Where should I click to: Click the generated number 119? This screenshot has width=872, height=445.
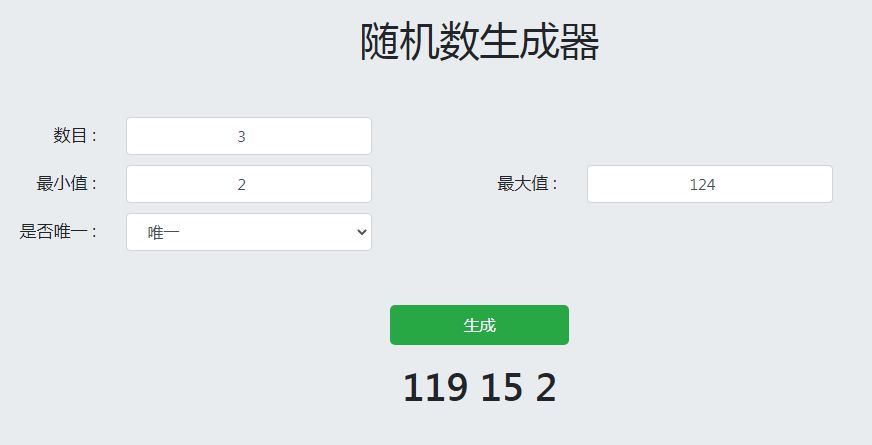point(435,388)
